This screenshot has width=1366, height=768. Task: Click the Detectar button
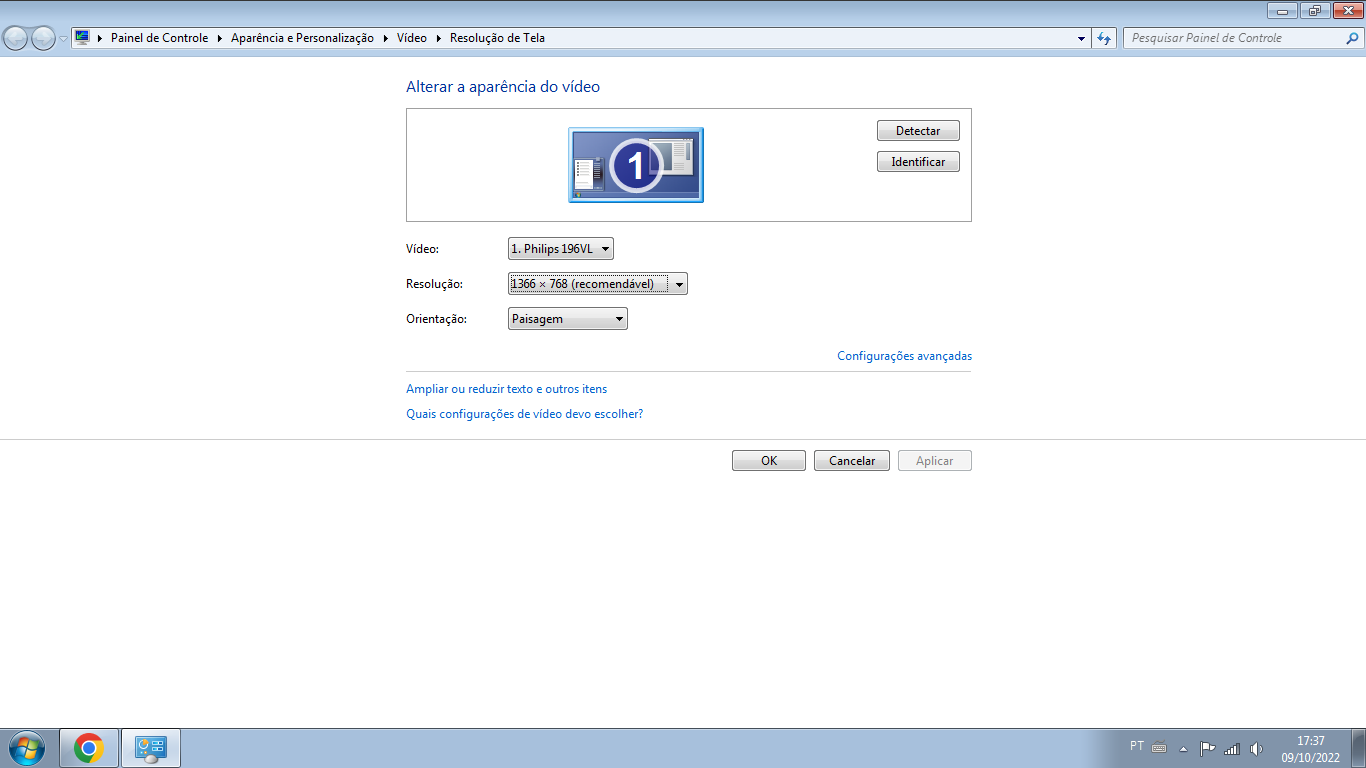point(918,131)
